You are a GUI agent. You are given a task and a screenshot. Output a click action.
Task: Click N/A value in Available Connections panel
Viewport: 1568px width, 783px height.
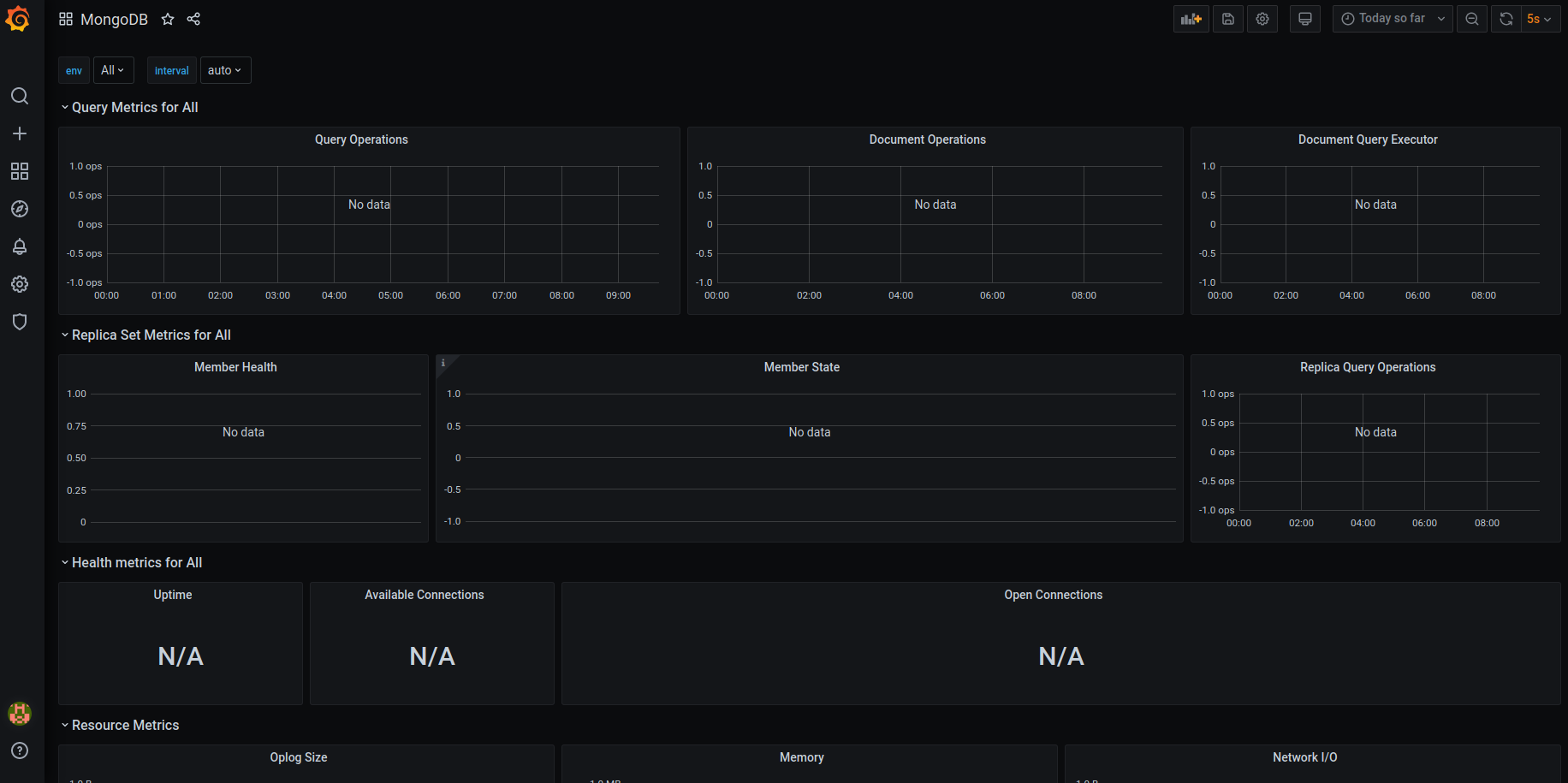(432, 656)
